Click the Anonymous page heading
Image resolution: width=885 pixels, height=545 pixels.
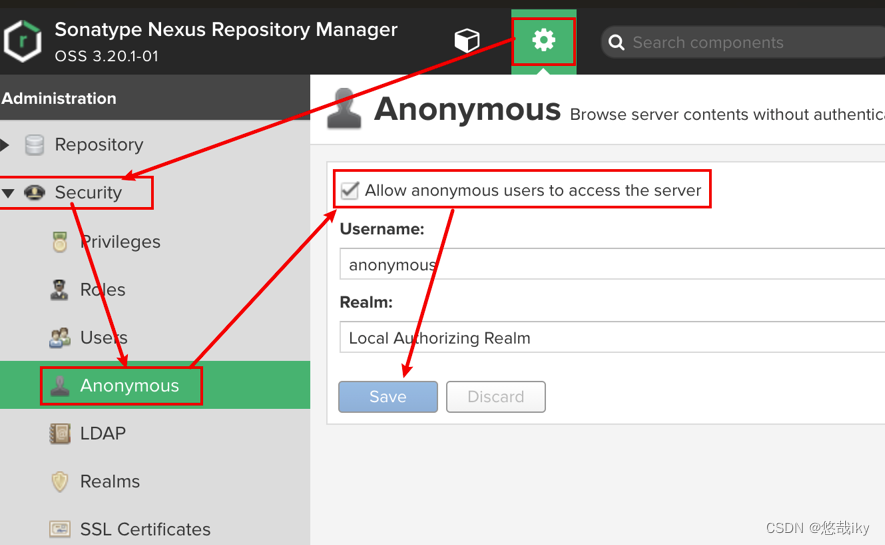467,109
